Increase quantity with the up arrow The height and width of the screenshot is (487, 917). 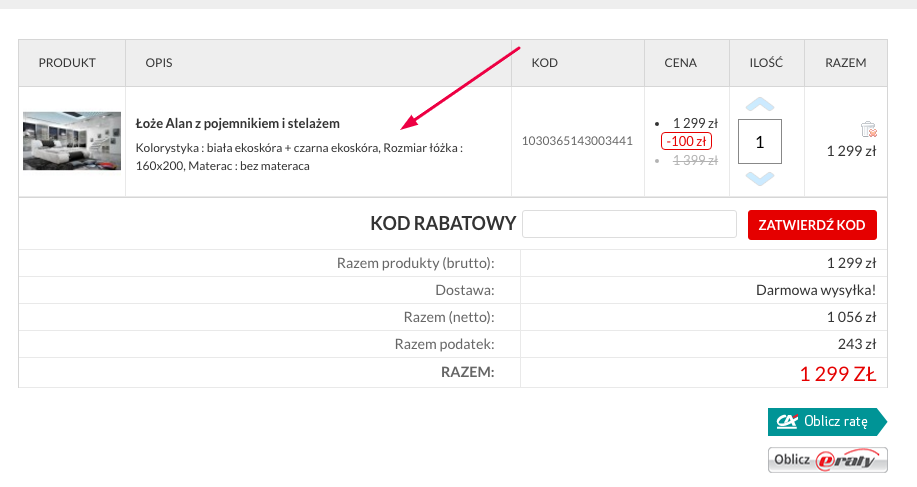click(x=760, y=105)
